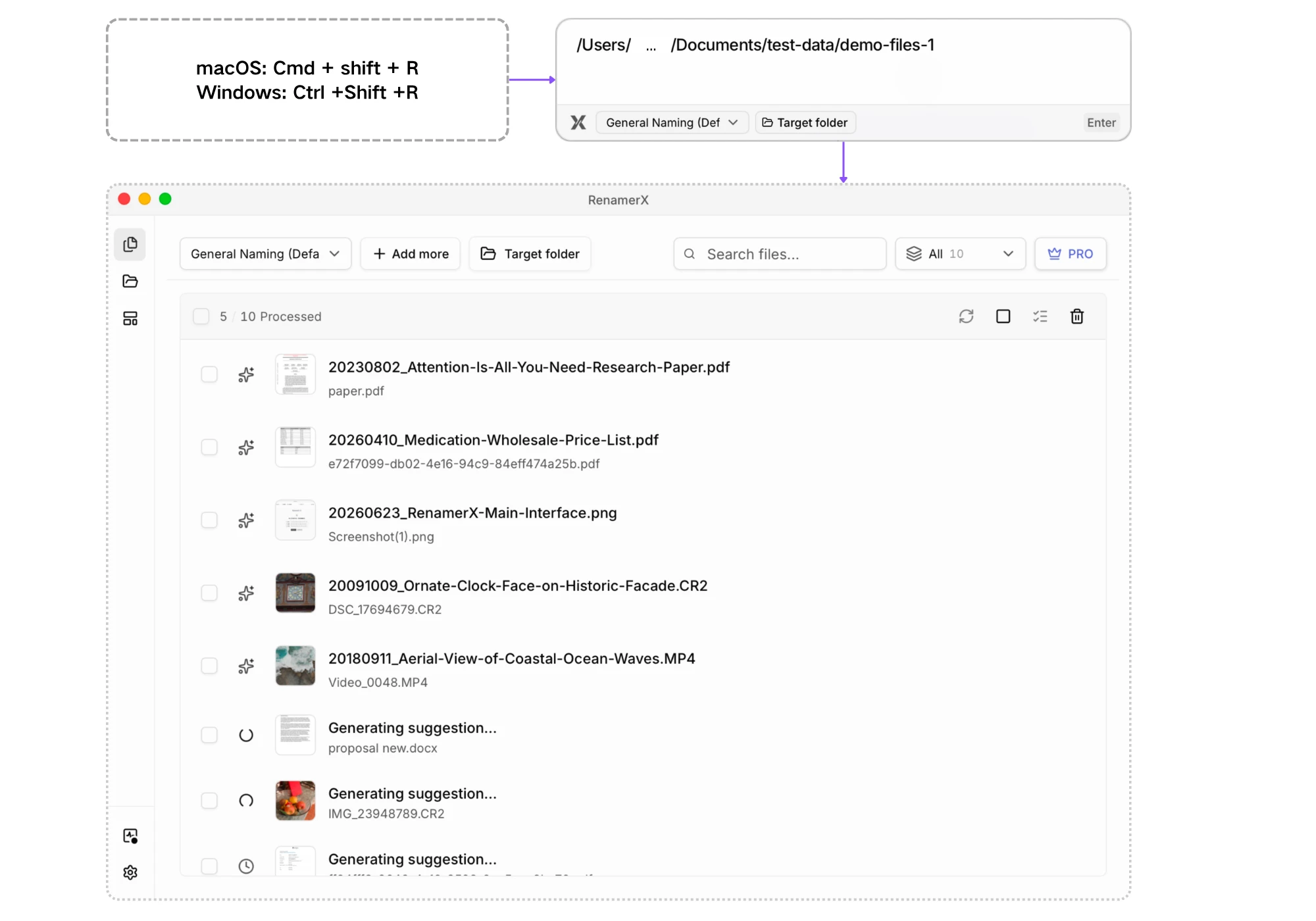1316x921 pixels.
Task: Open thumbnail of Medication price list PDF
Action: 295,447
